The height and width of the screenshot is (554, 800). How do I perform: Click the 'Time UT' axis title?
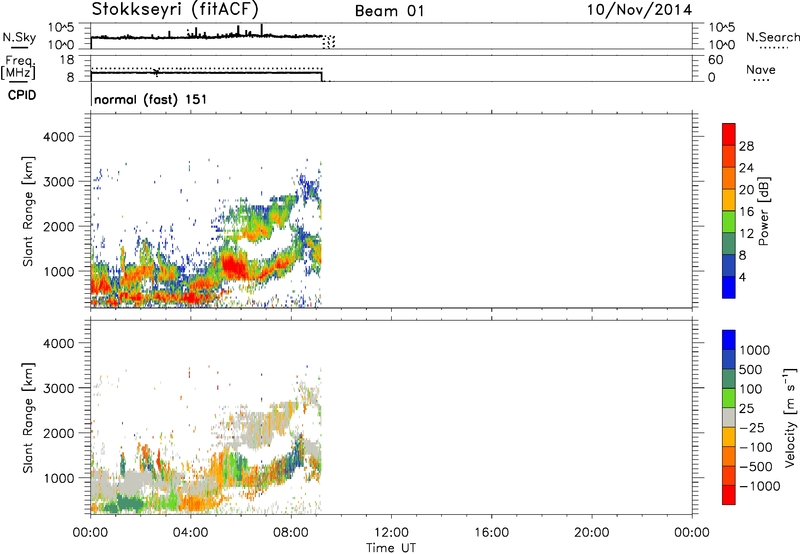391,548
